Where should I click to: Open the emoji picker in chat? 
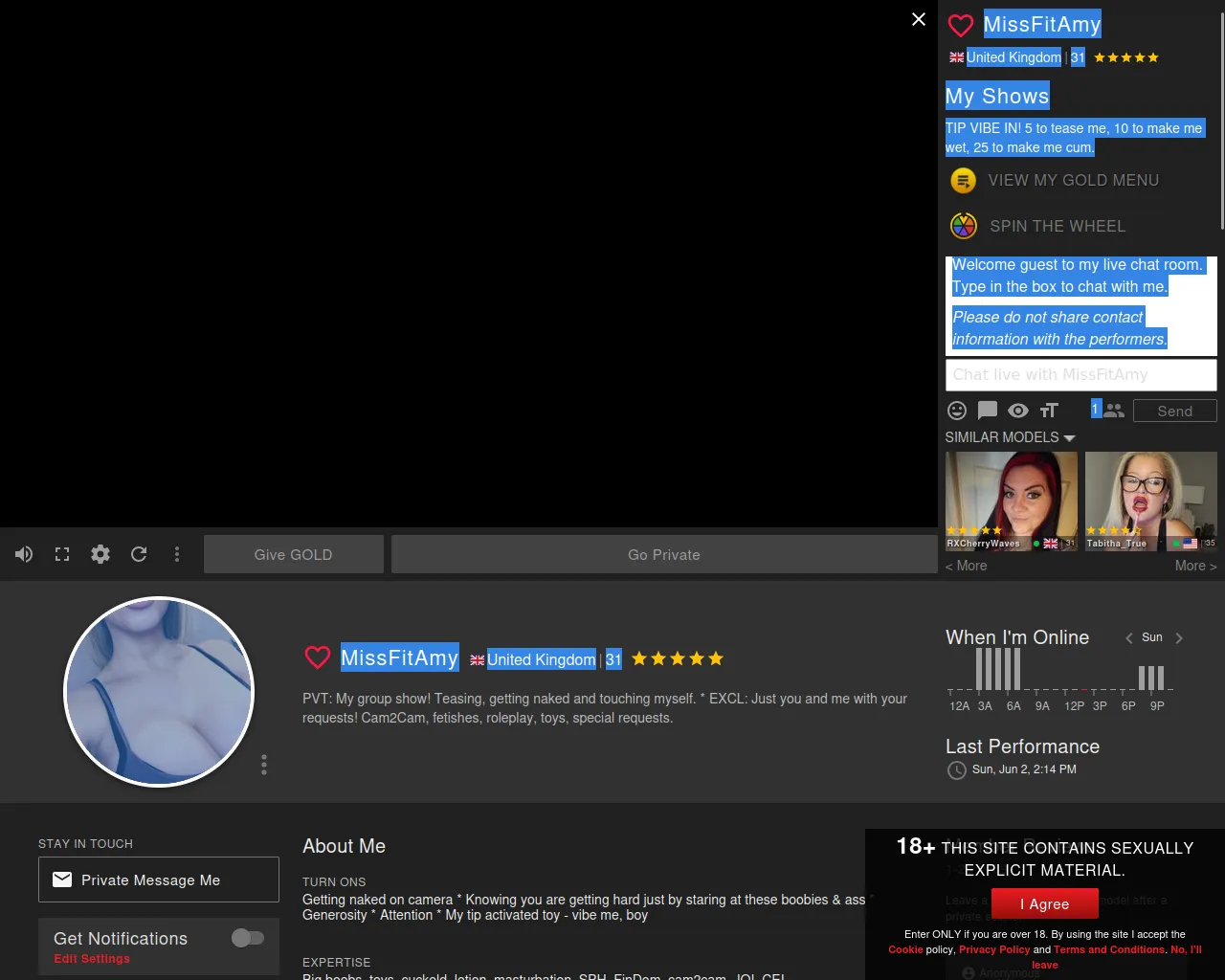coord(957,411)
